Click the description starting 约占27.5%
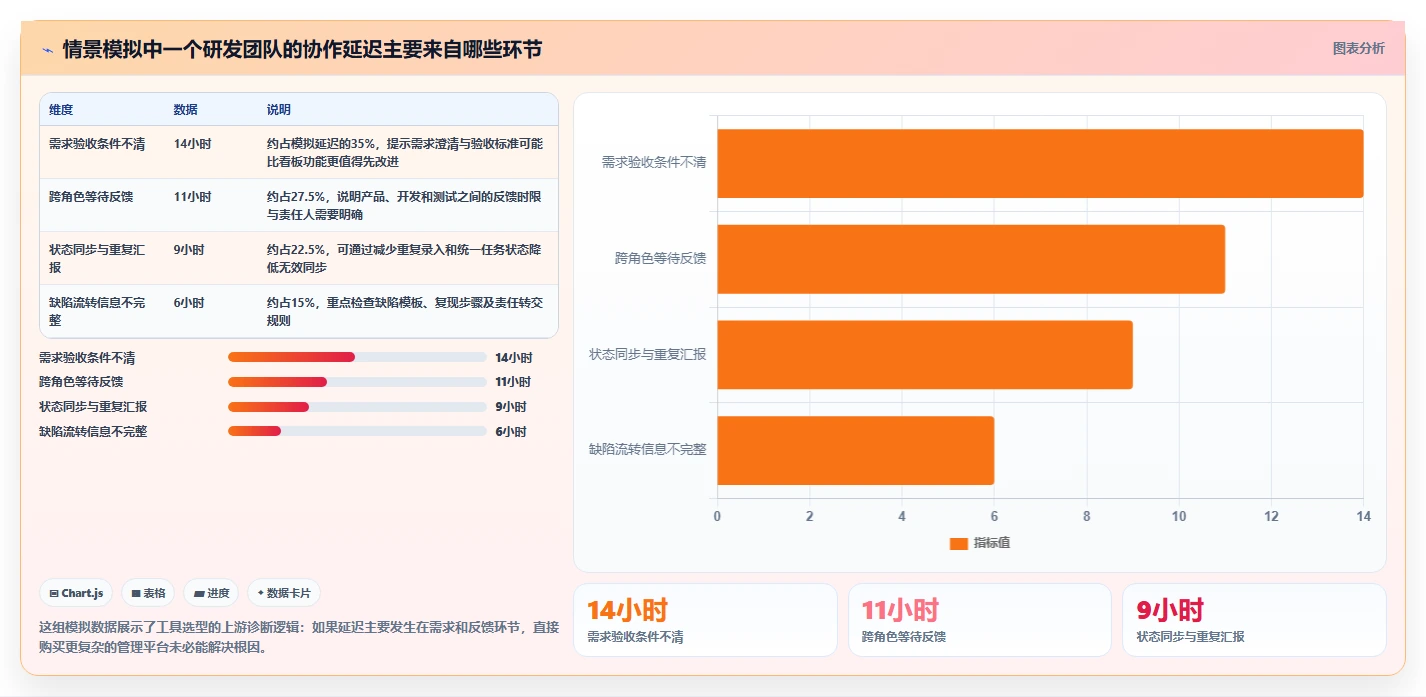 coord(405,205)
